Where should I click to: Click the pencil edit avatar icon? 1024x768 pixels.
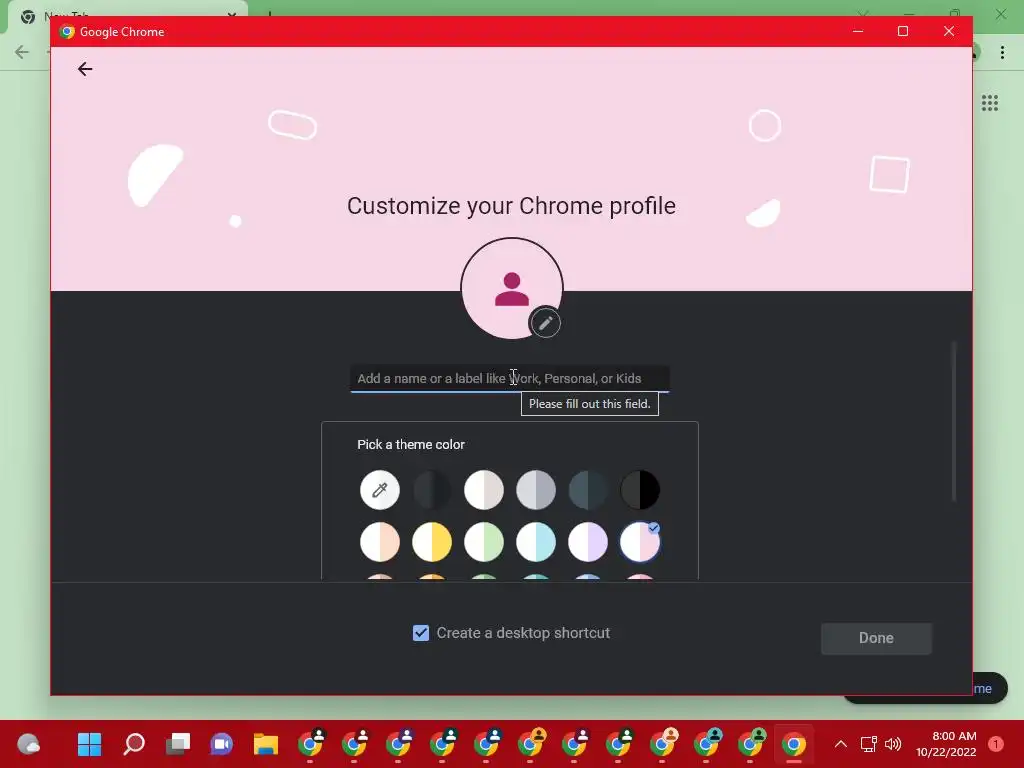545,323
